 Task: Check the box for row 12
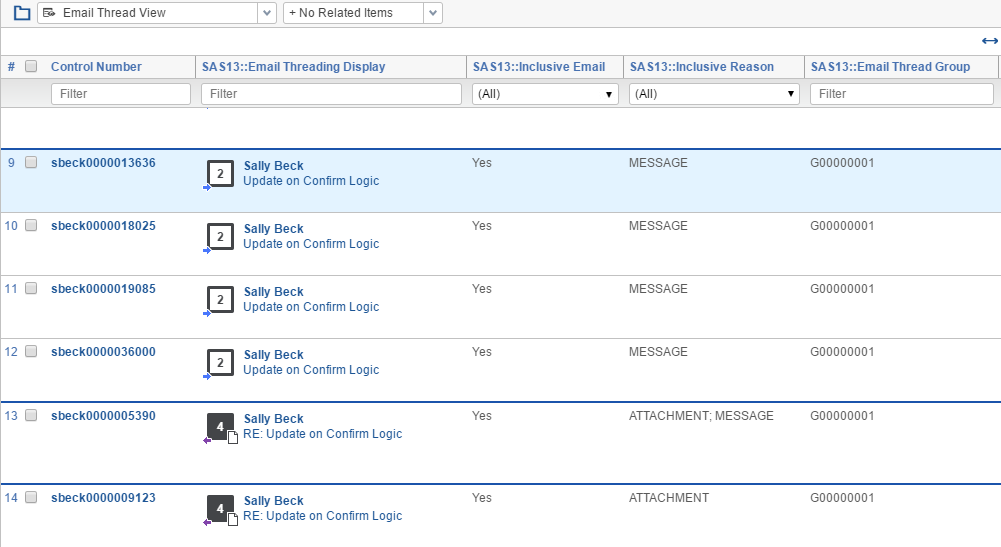pos(31,351)
